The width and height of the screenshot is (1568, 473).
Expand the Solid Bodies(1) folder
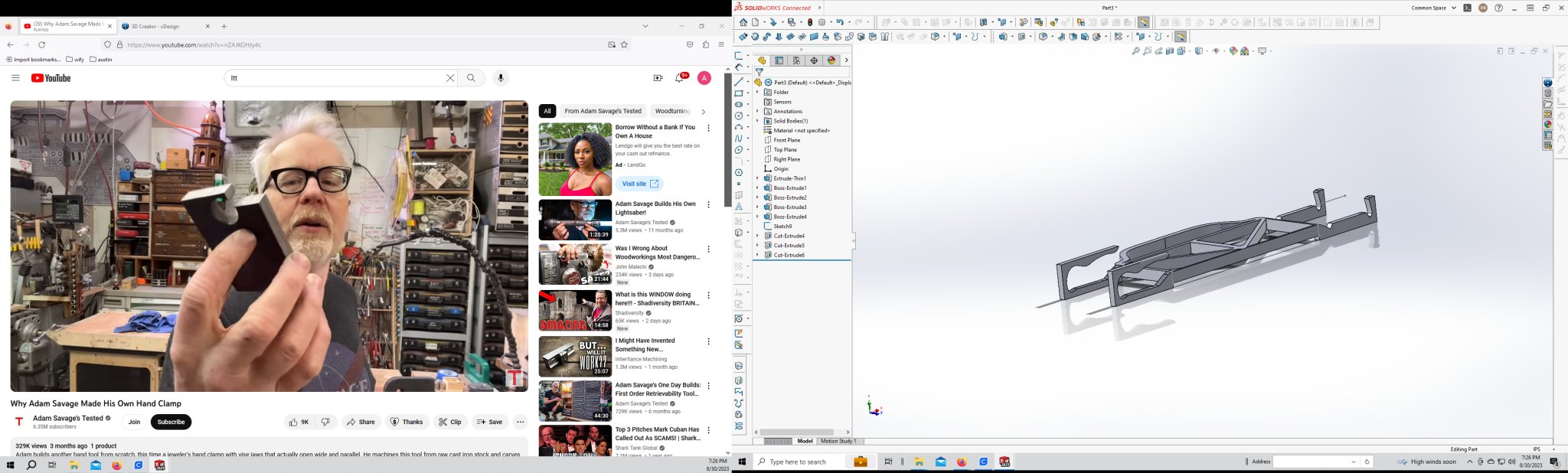[x=757, y=121]
